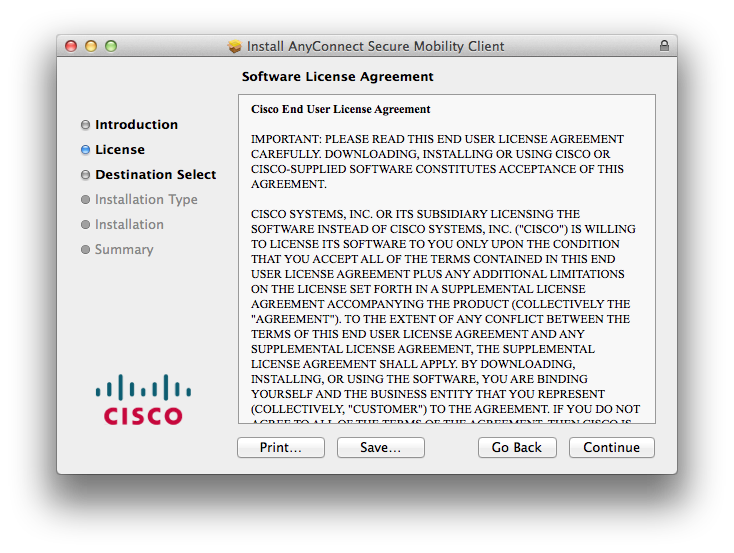Click the Introduction step bullet
The width and height of the screenshot is (734, 553).
[85, 125]
